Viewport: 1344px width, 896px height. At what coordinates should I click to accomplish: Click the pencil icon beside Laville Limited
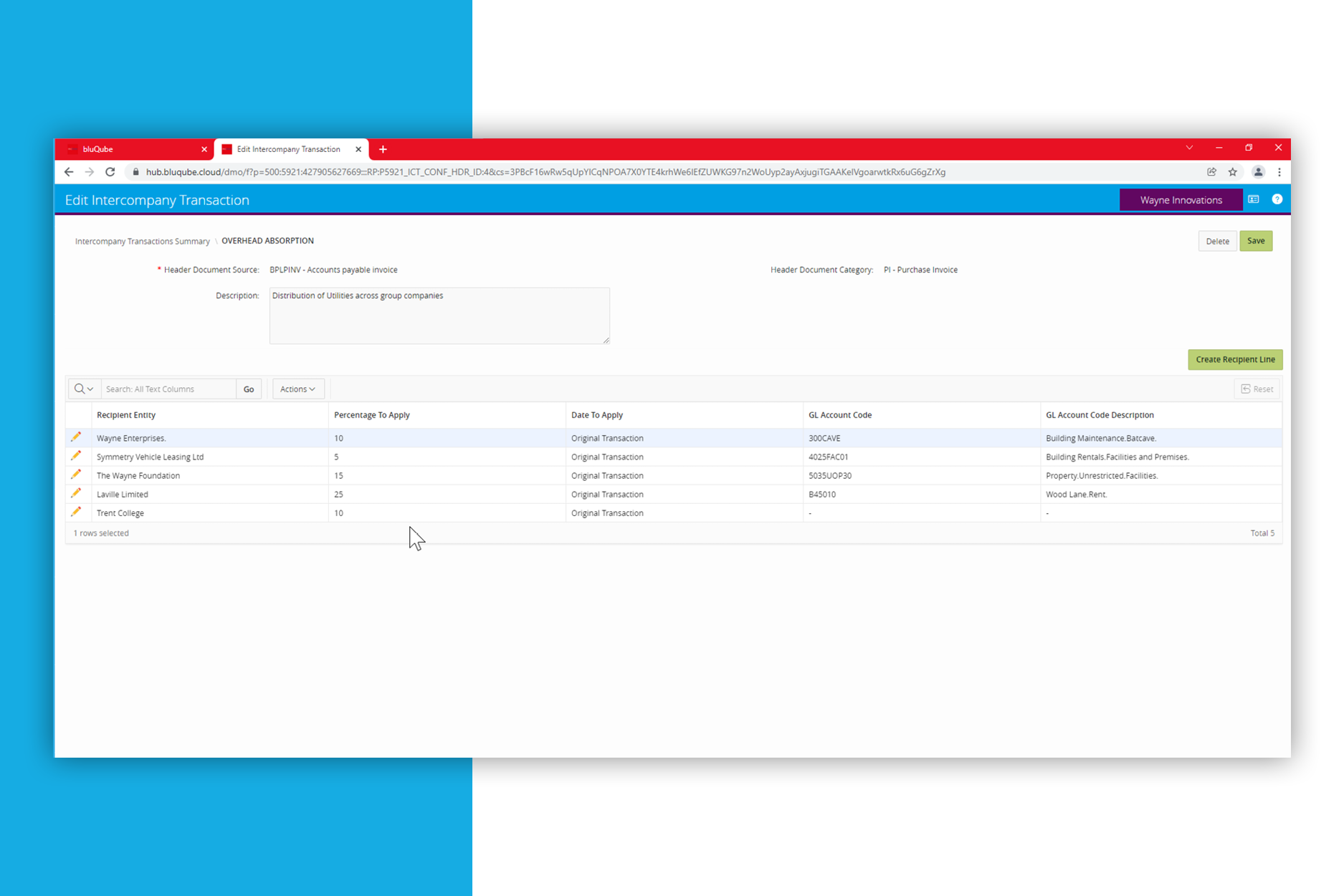click(76, 493)
